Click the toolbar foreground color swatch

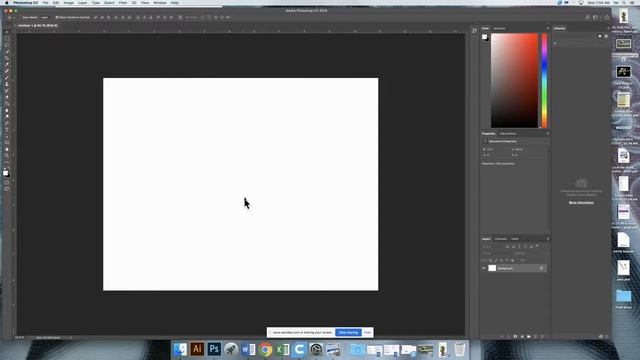click(x=5, y=173)
